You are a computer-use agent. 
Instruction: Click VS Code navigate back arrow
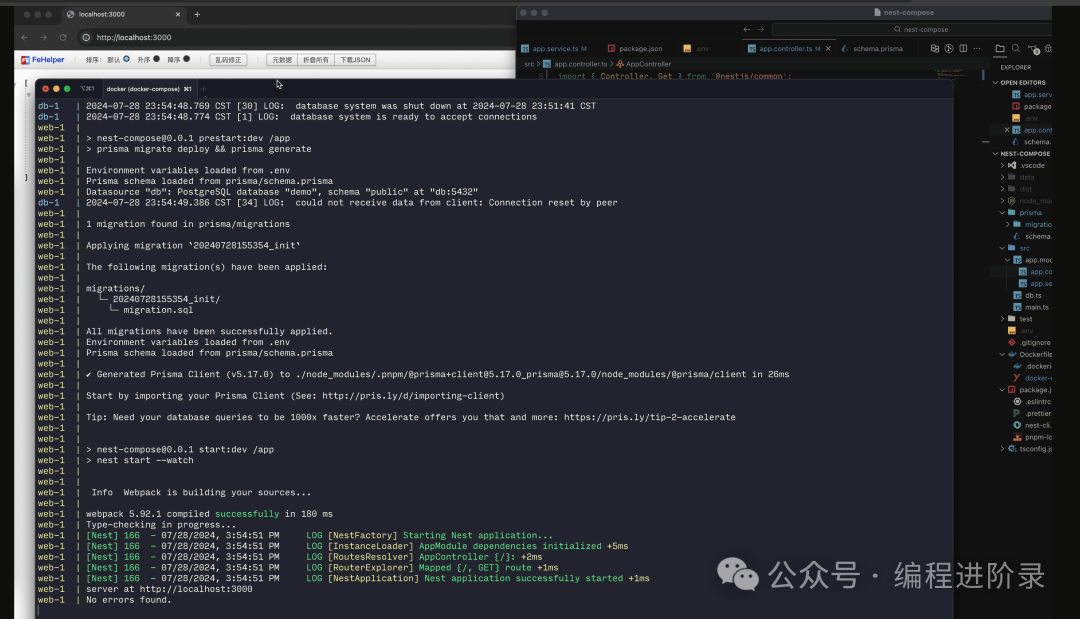747,30
